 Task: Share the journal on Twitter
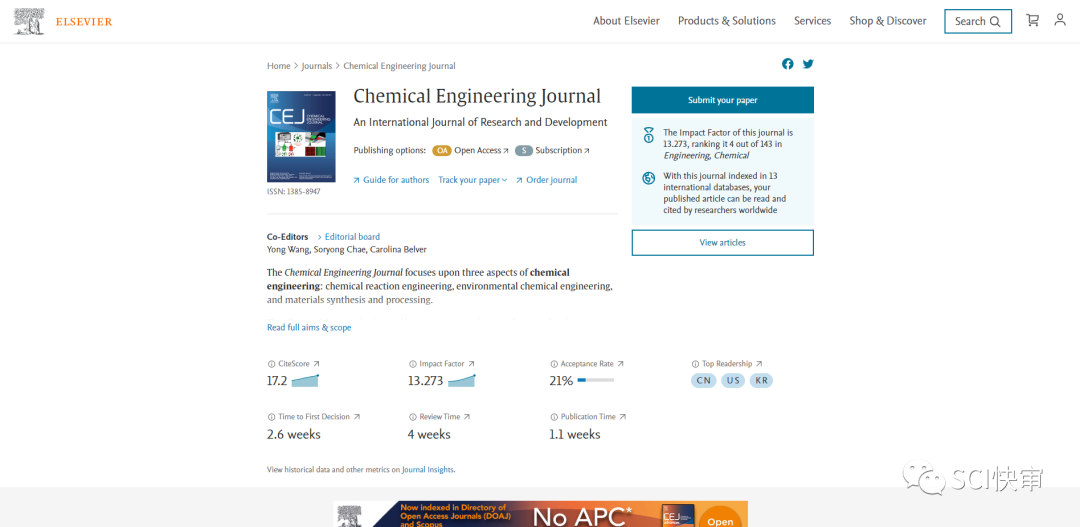click(808, 64)
